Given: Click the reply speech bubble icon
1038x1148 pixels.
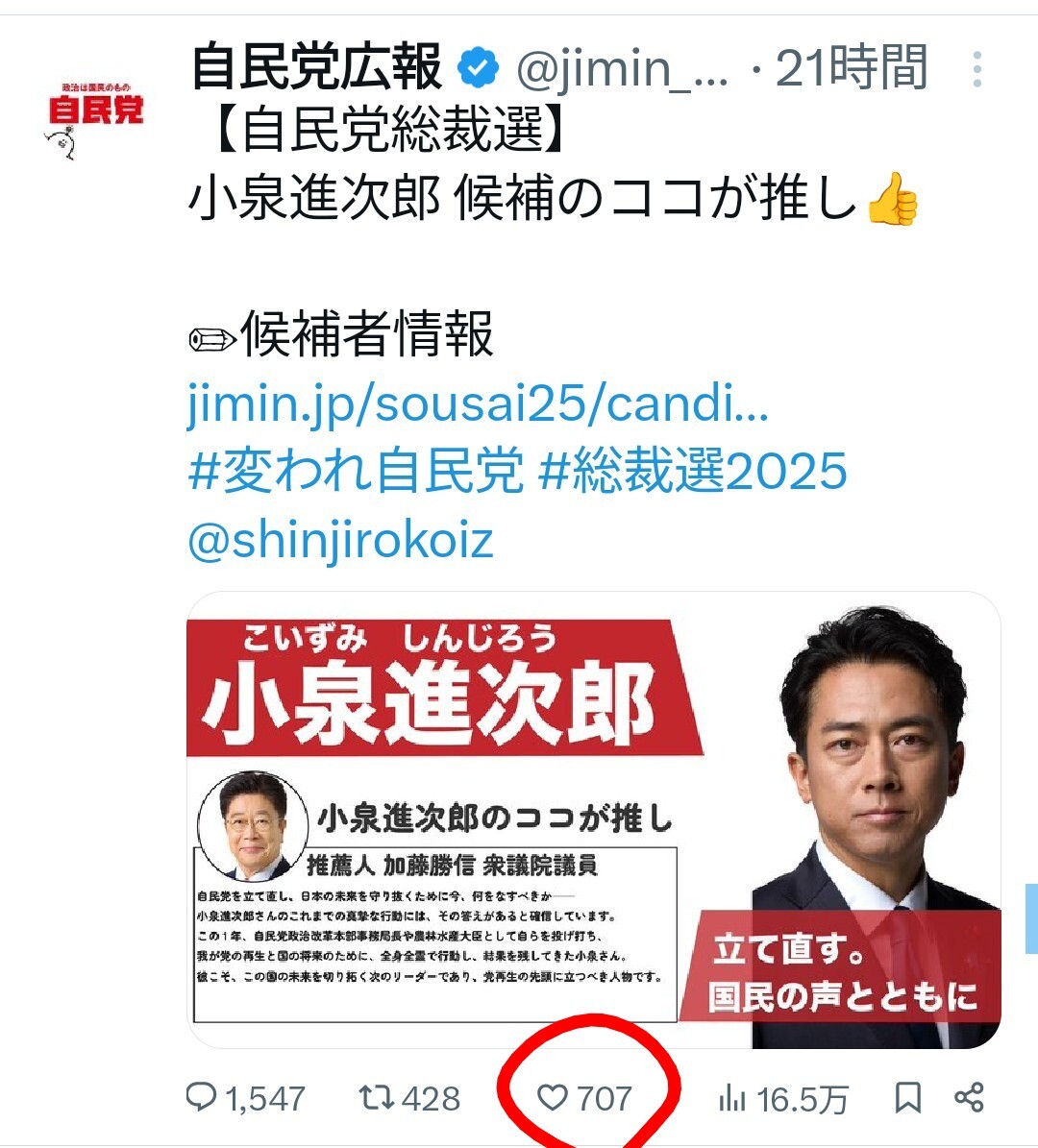Looking at the screenshot, I should (x=202, y=1097).
